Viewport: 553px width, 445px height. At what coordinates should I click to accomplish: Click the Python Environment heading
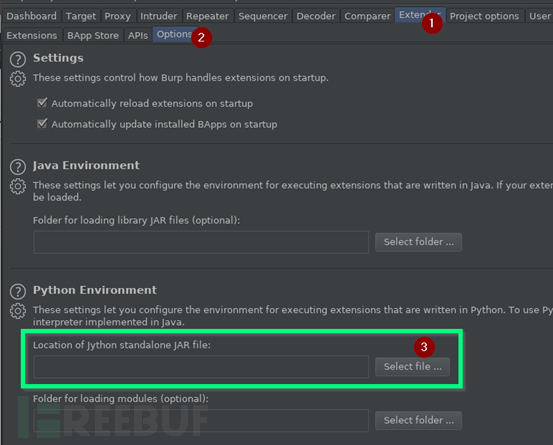(95, 290)
